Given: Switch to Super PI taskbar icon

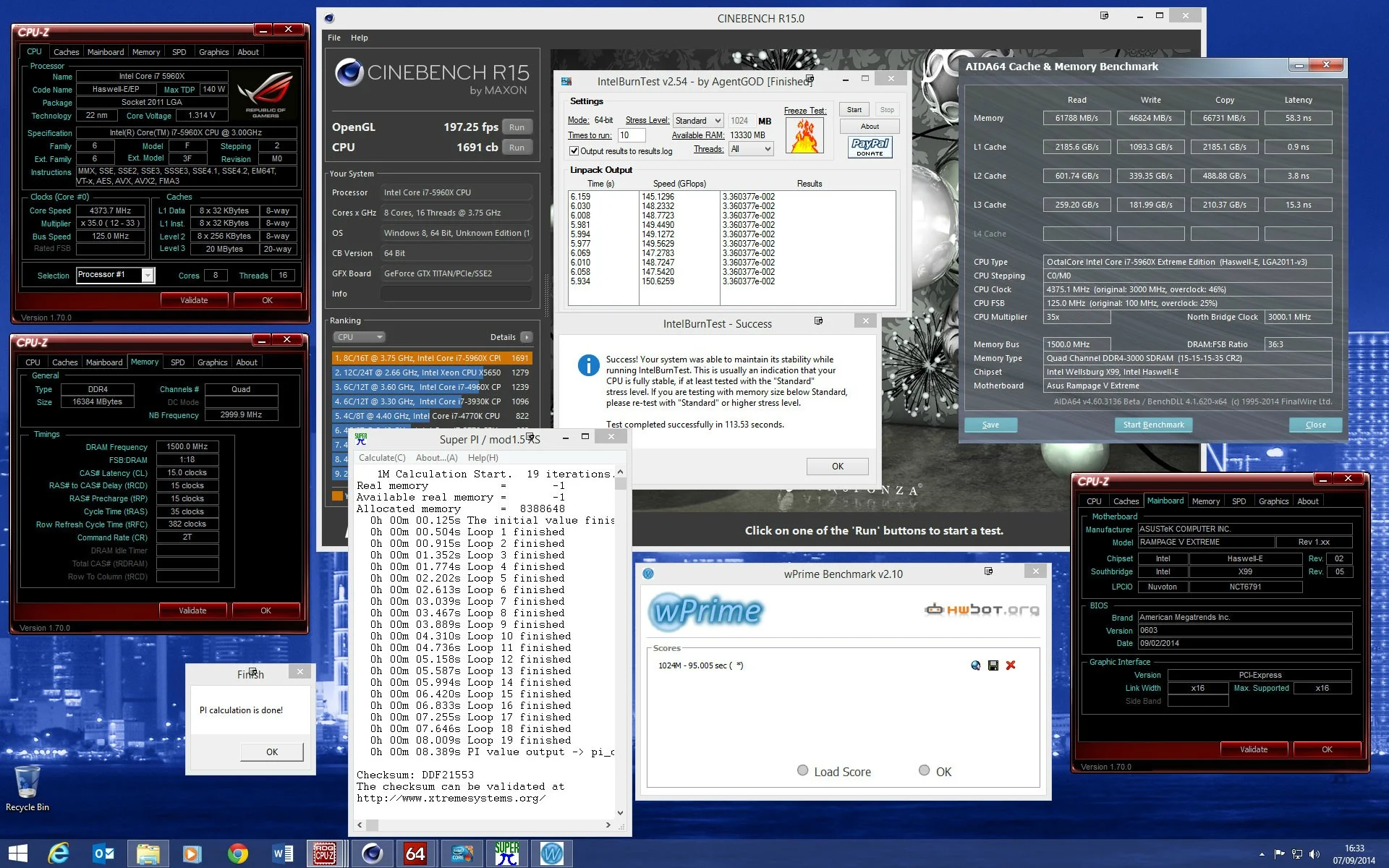Looking at the screenshot, I should click(506, 854).
